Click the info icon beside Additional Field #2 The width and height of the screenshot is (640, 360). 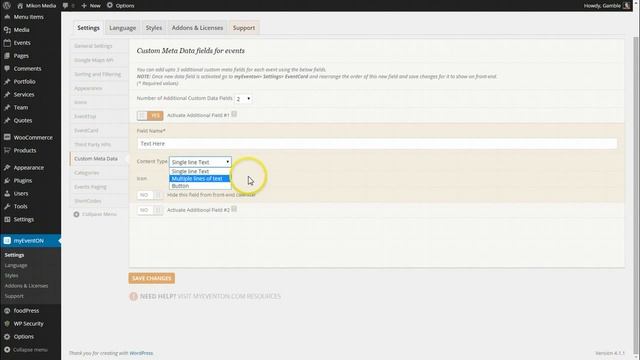[234, 209]
